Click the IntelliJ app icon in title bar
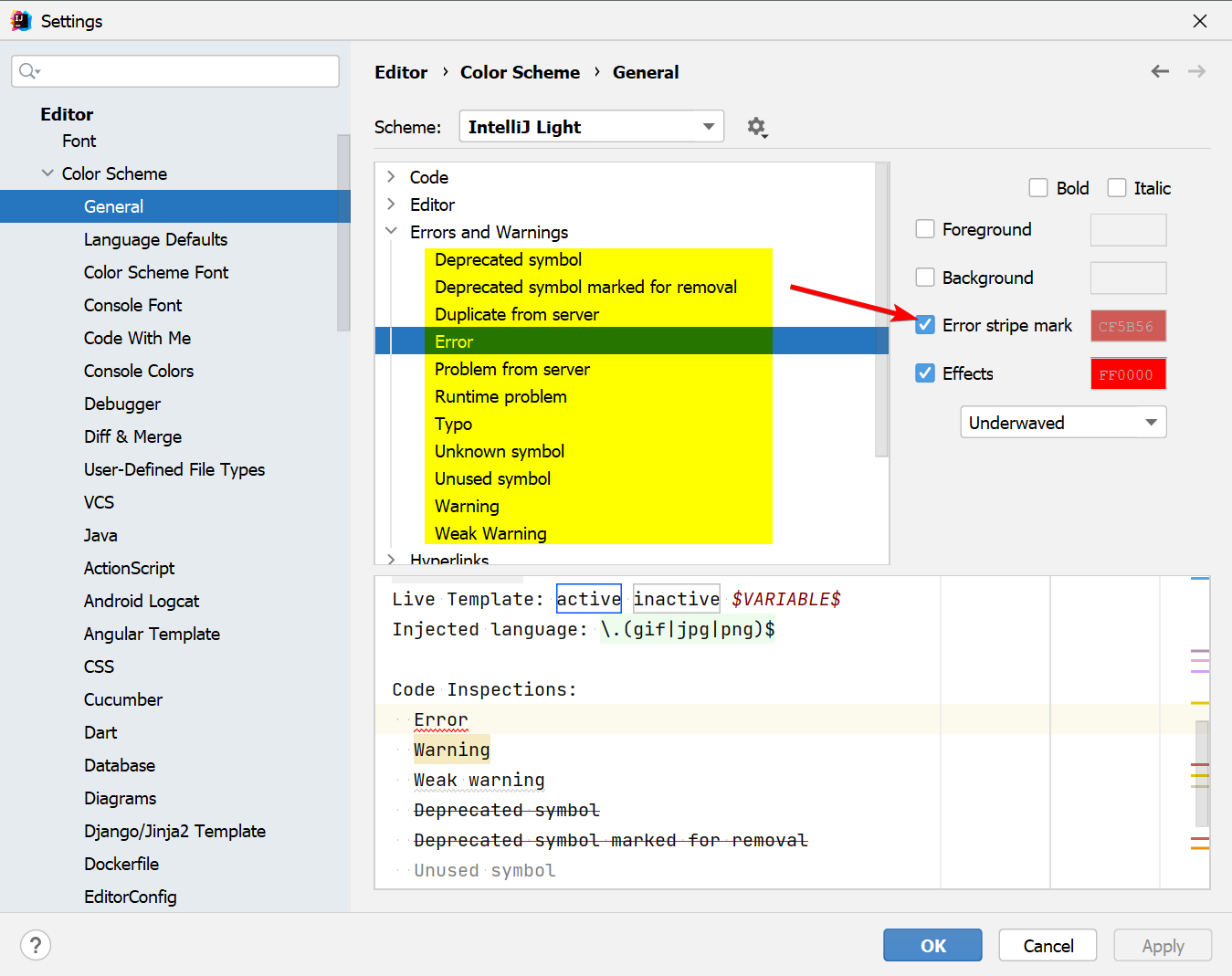Screen dimensions: 1232x976 (x=20, y=20)
